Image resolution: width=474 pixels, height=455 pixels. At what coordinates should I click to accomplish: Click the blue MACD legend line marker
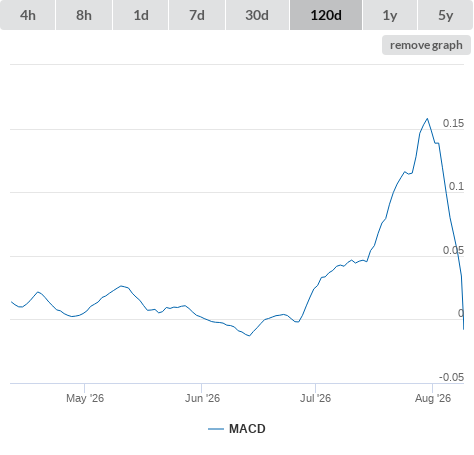(x=216, y=429)
